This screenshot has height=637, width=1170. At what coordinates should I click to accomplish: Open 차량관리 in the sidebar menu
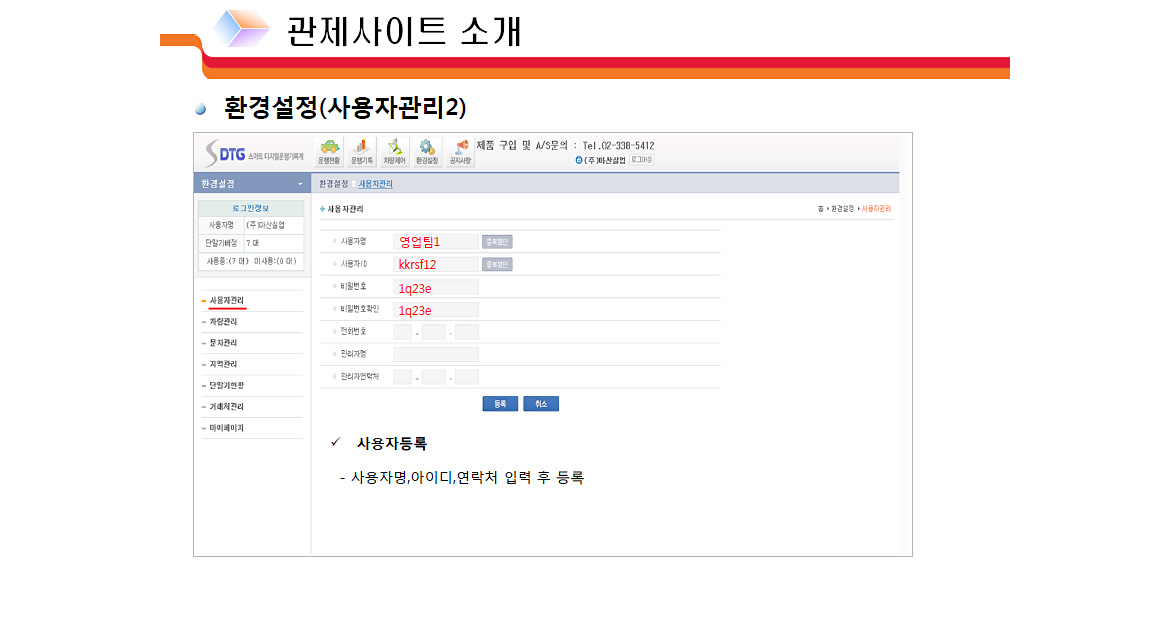coord(223,322)
